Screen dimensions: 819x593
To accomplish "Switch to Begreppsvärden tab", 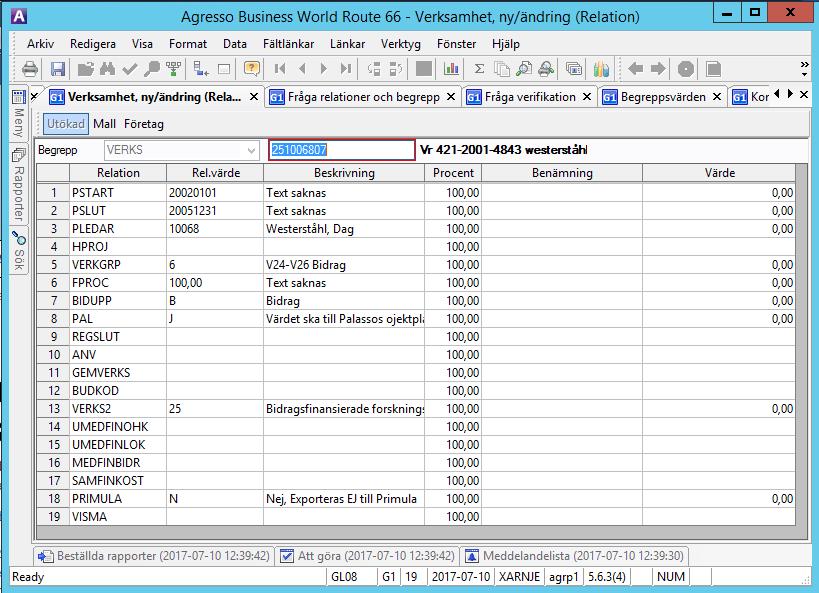I will coord(663,97).
